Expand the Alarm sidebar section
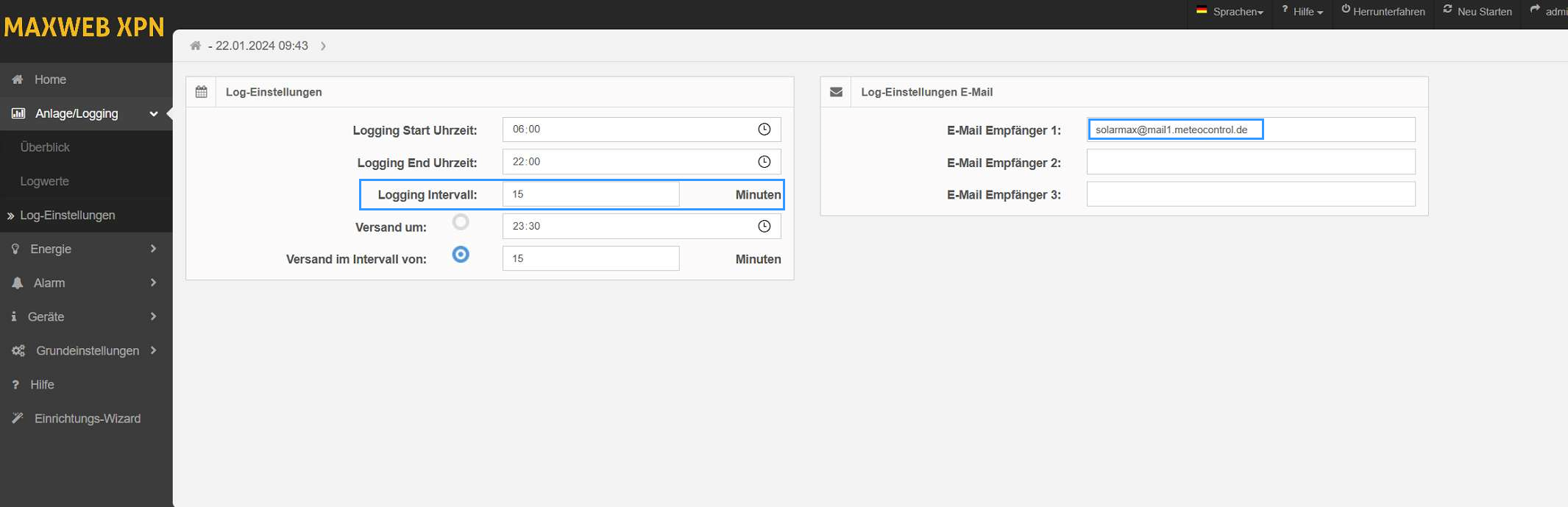 [x=86, y=283]
